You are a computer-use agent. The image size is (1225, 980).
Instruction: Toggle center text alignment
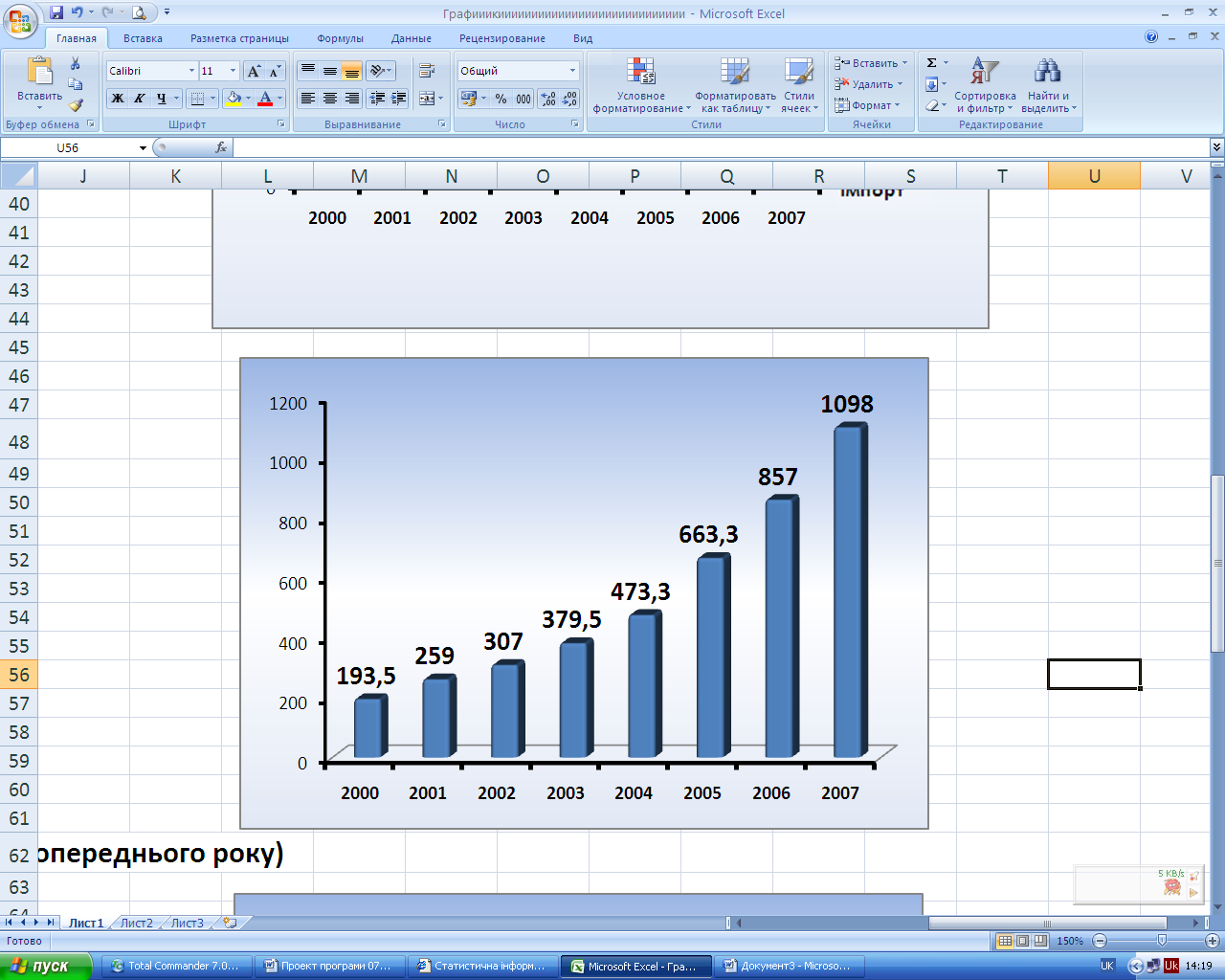(x=330, y=99)
